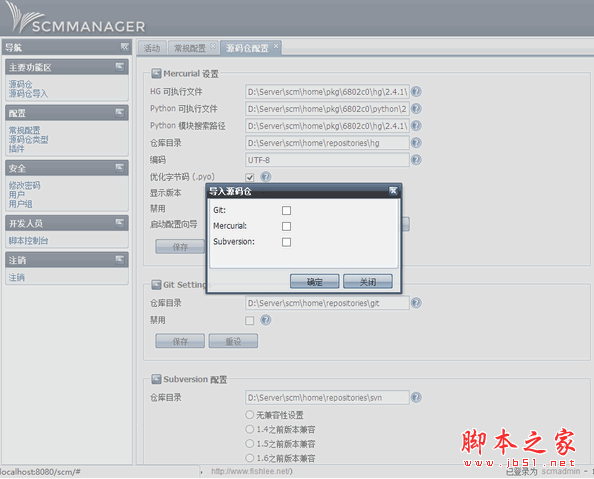Collapse the 注销 sidebar section
Image resolution: width=594 pixels, height=479 pixels.
coord(120,260)
